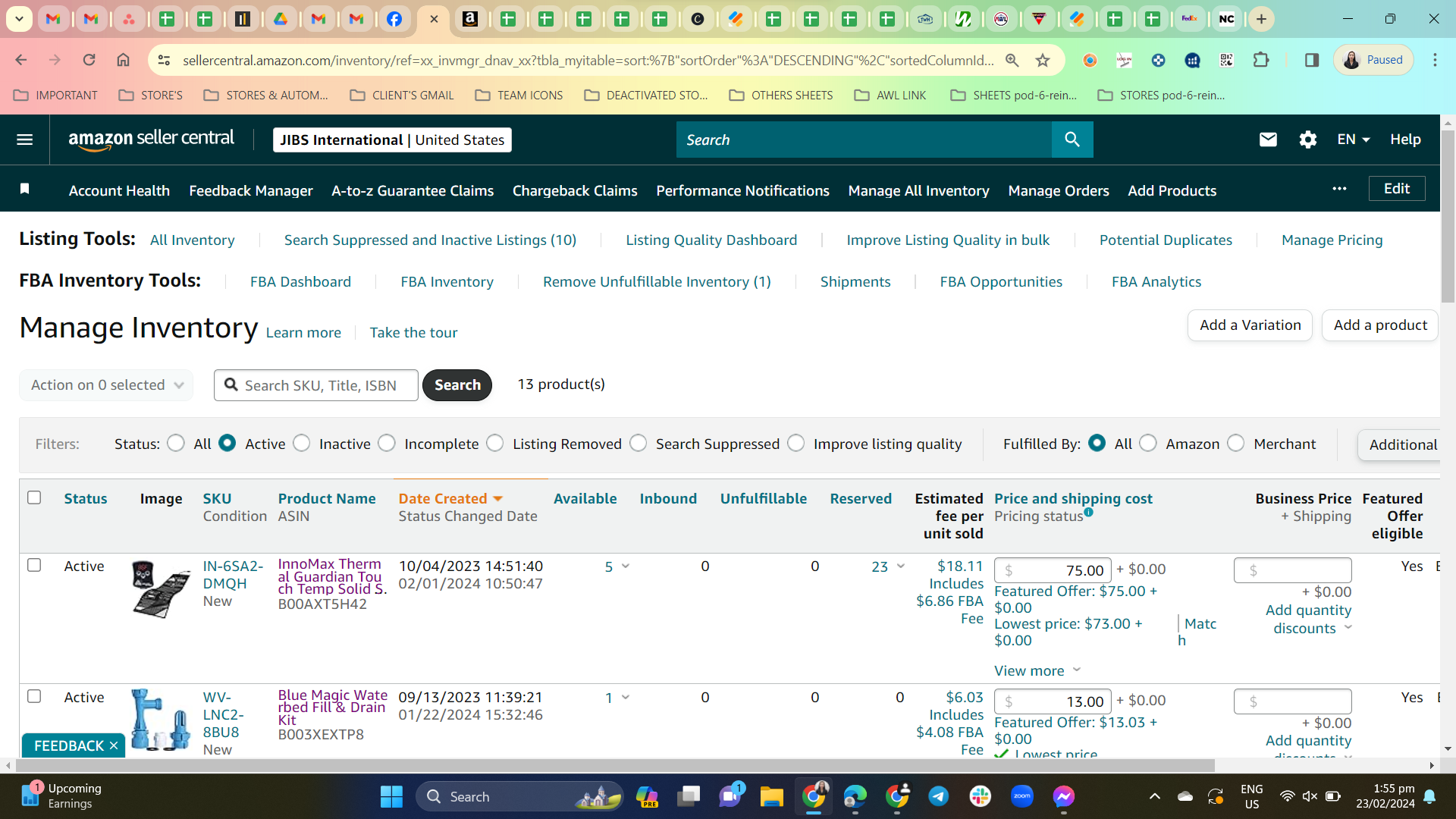Open Search Suppressed and Inactive Listings link

pos(430,240)
